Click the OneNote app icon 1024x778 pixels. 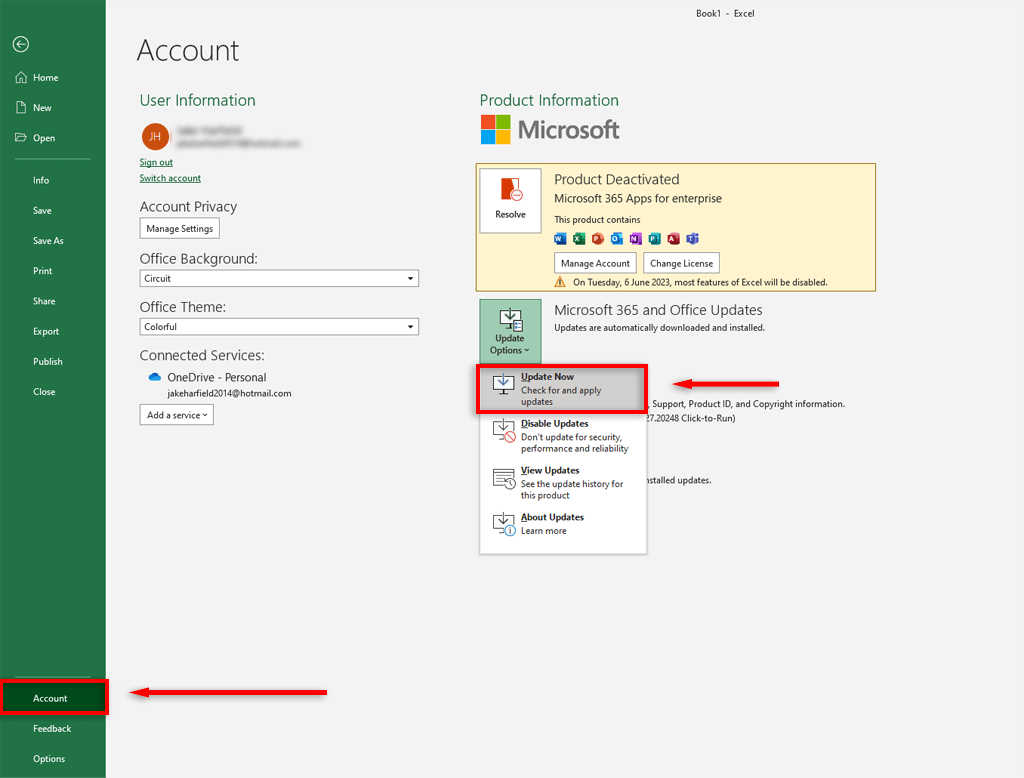(635, 238)
